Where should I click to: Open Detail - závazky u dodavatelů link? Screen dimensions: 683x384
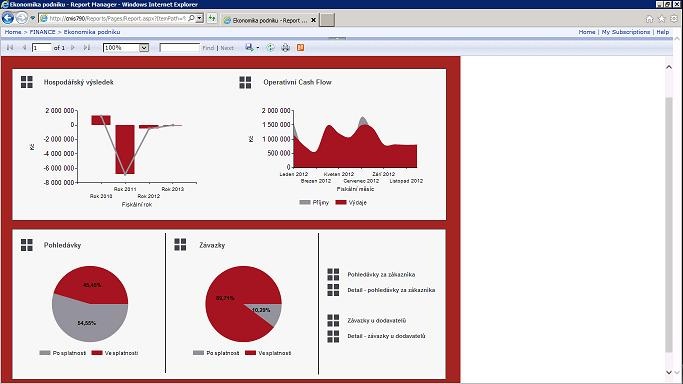[x=386, y=336]
